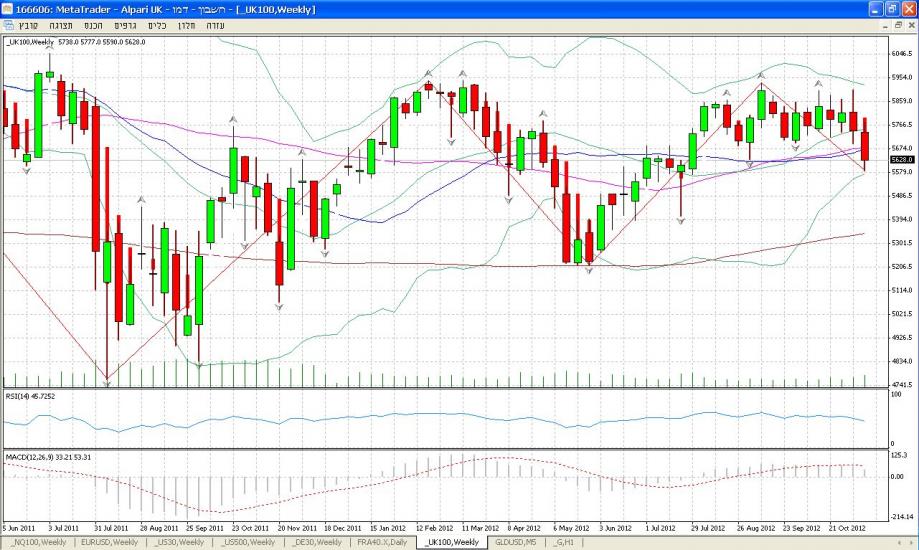Viewport: 919px width, 550px height.
Task: Open the כלים (Tools) menu
Action: pyautogui.click(x=157, y=23)
